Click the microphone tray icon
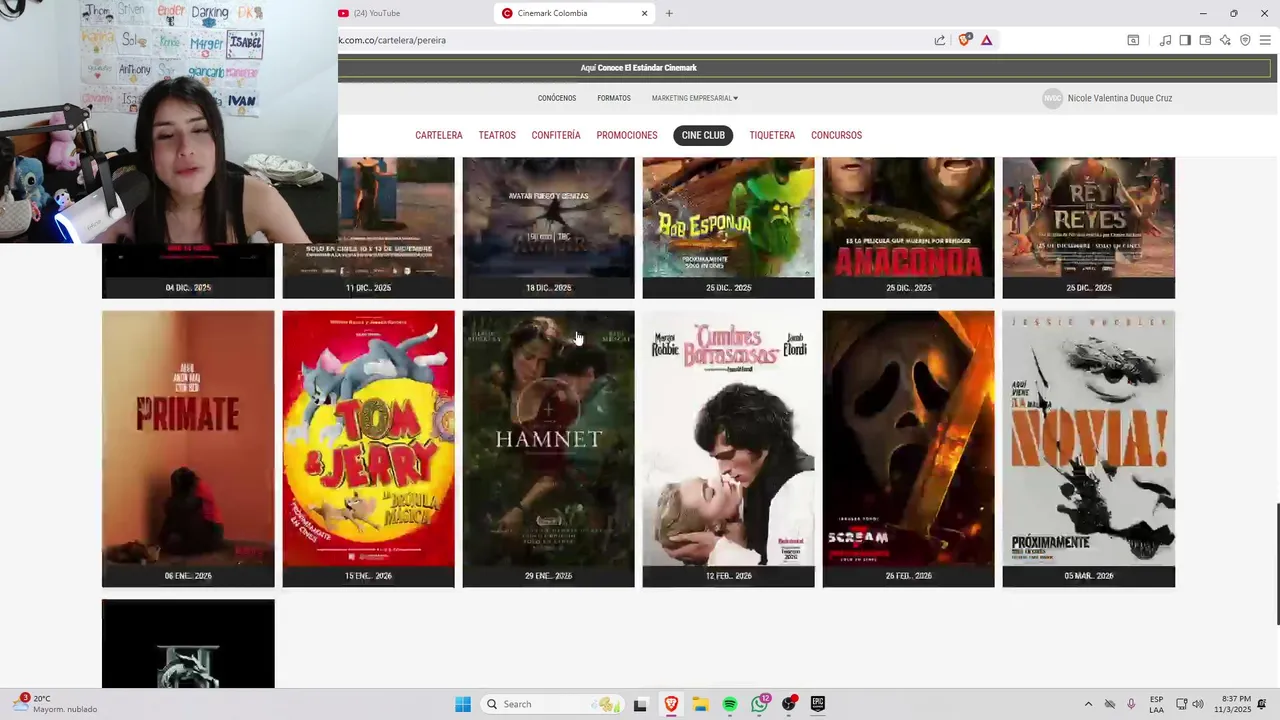 (x=1131, y=704)
